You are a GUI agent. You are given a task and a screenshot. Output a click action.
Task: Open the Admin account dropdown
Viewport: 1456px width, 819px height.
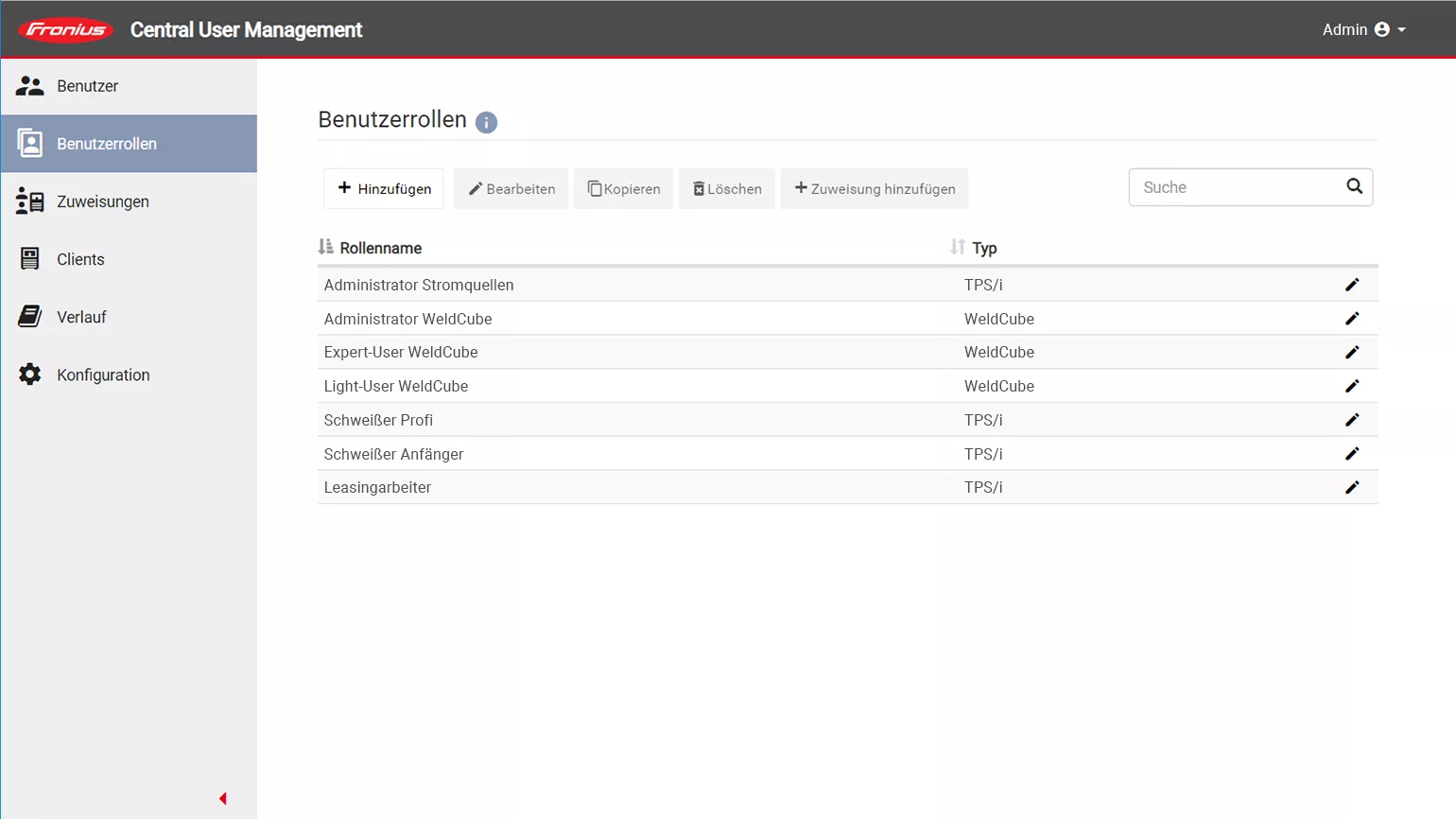tap(1363, 29)
